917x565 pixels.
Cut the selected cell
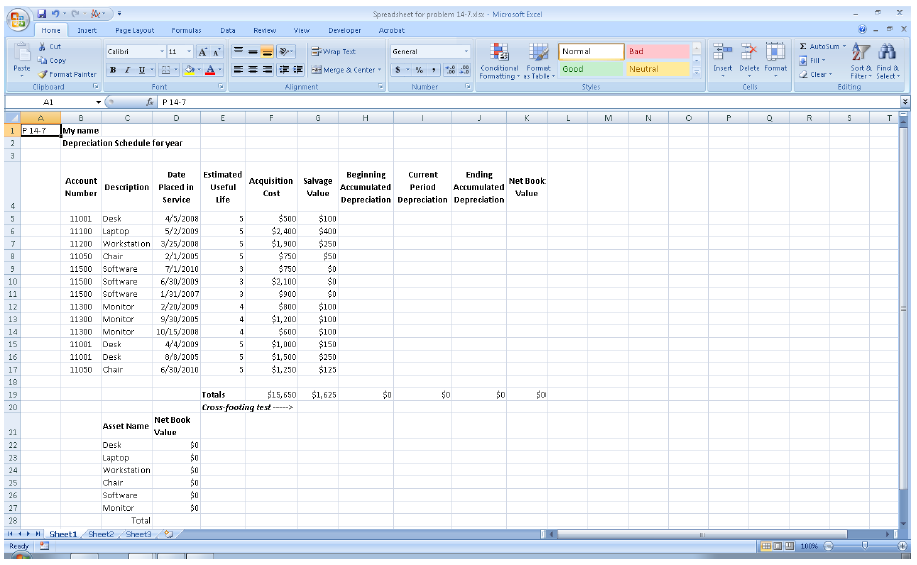click(x=50, y=46)
